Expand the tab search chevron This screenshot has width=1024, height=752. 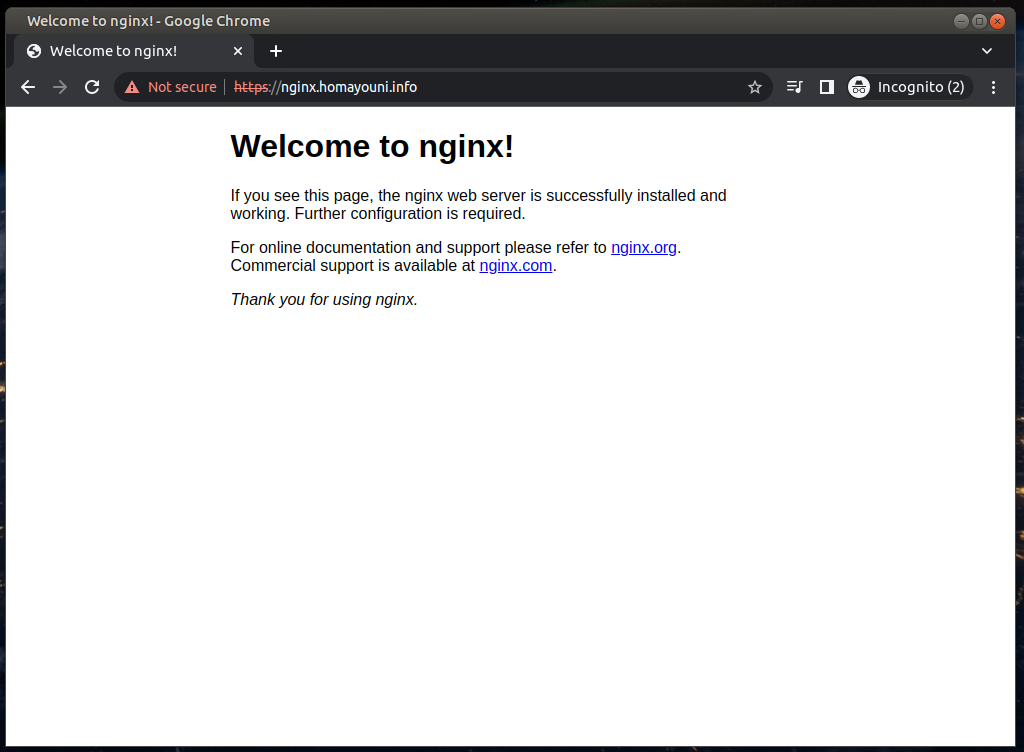(987, 51)
